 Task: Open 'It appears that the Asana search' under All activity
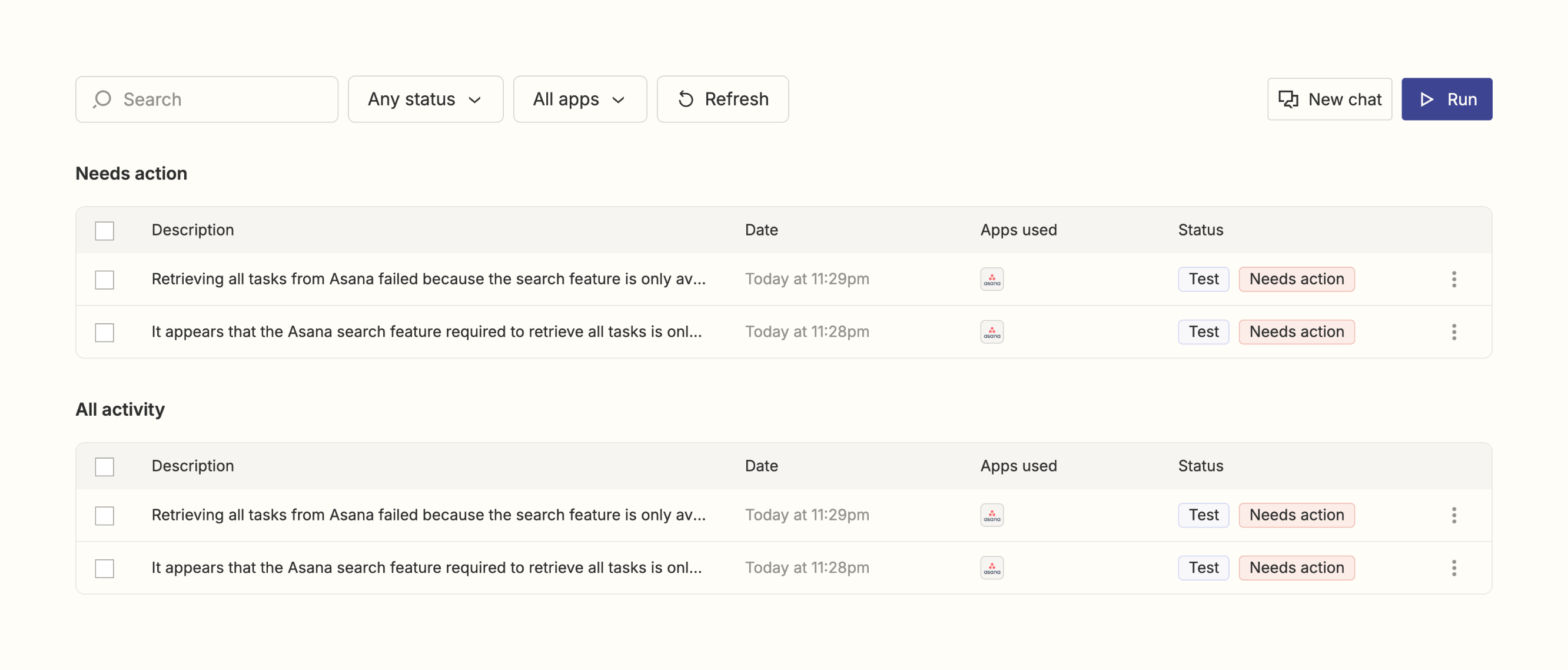click(427, 568)
